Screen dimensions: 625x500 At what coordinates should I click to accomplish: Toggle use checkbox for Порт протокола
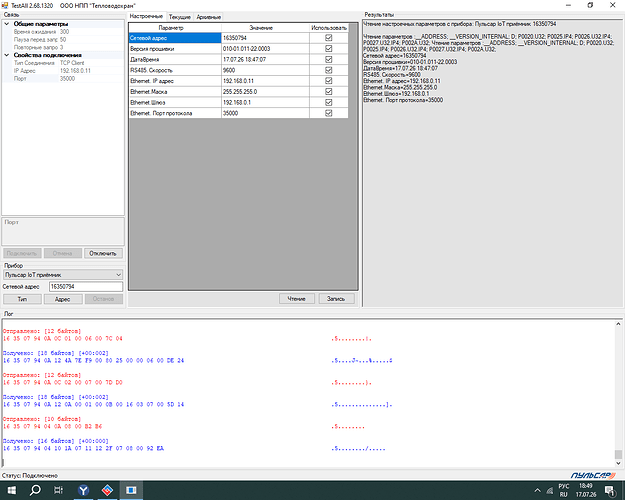coord(328,113)
